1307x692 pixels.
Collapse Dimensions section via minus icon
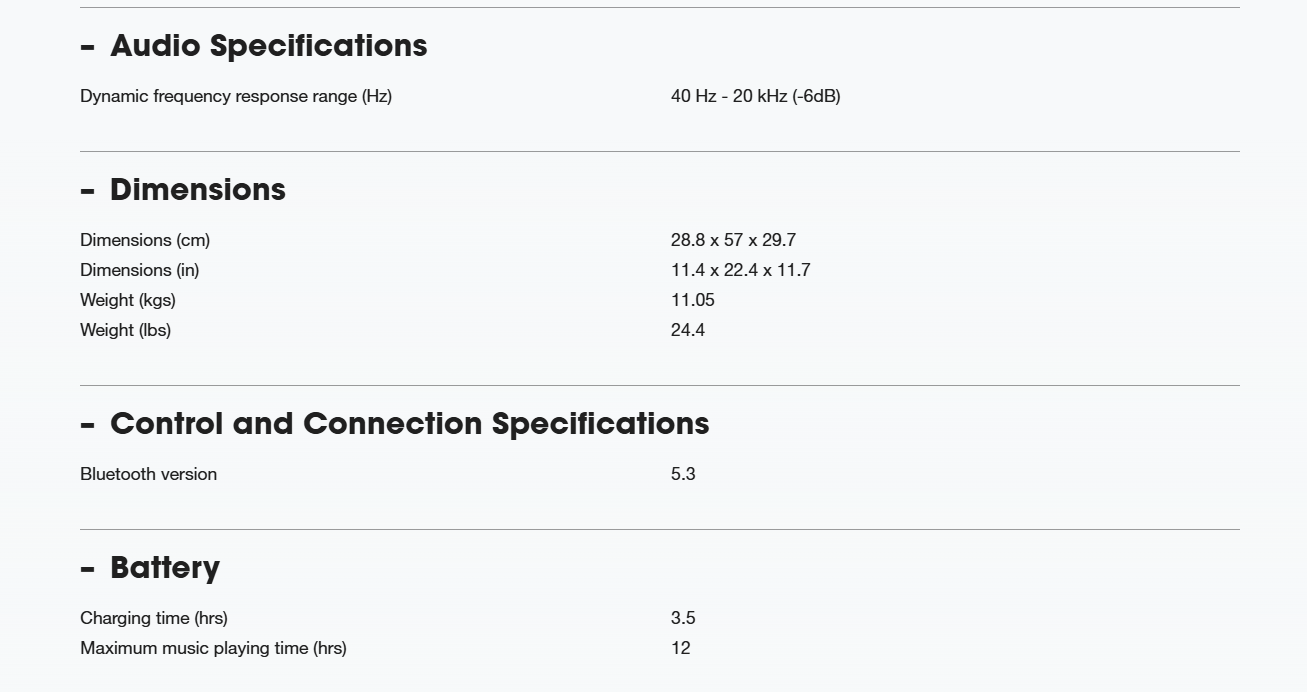pos(87,191)
